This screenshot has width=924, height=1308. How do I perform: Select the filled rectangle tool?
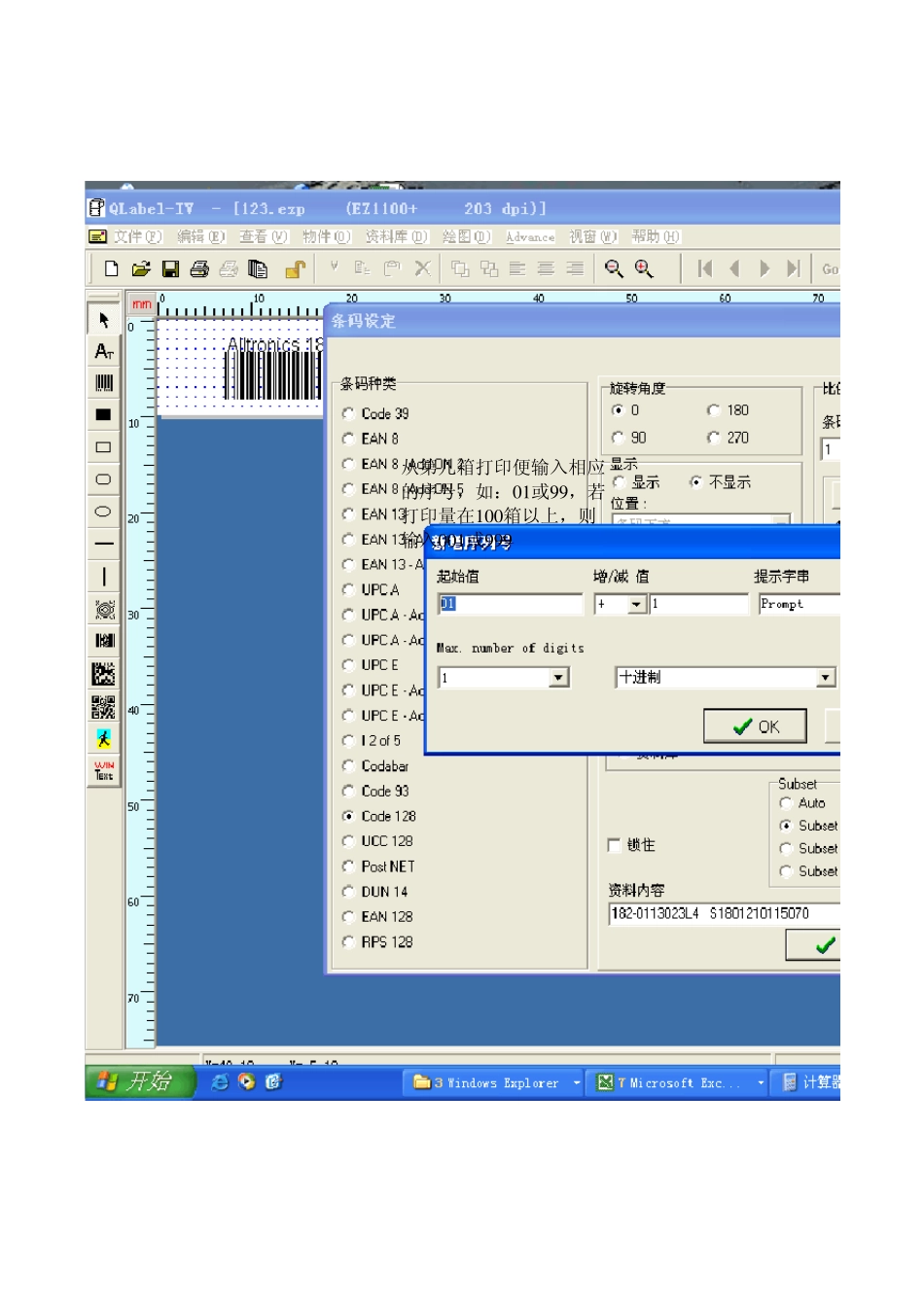pyautogui.click(x=103, y=415)
